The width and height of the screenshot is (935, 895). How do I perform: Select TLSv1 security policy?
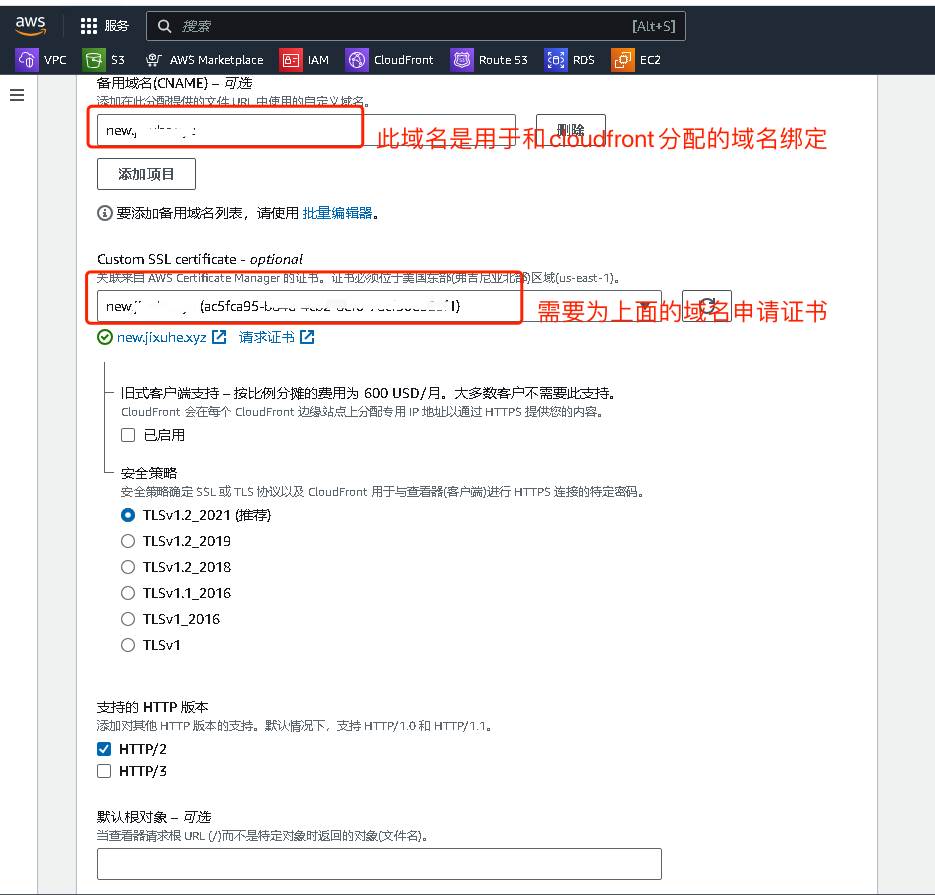[x=128, y=645]
